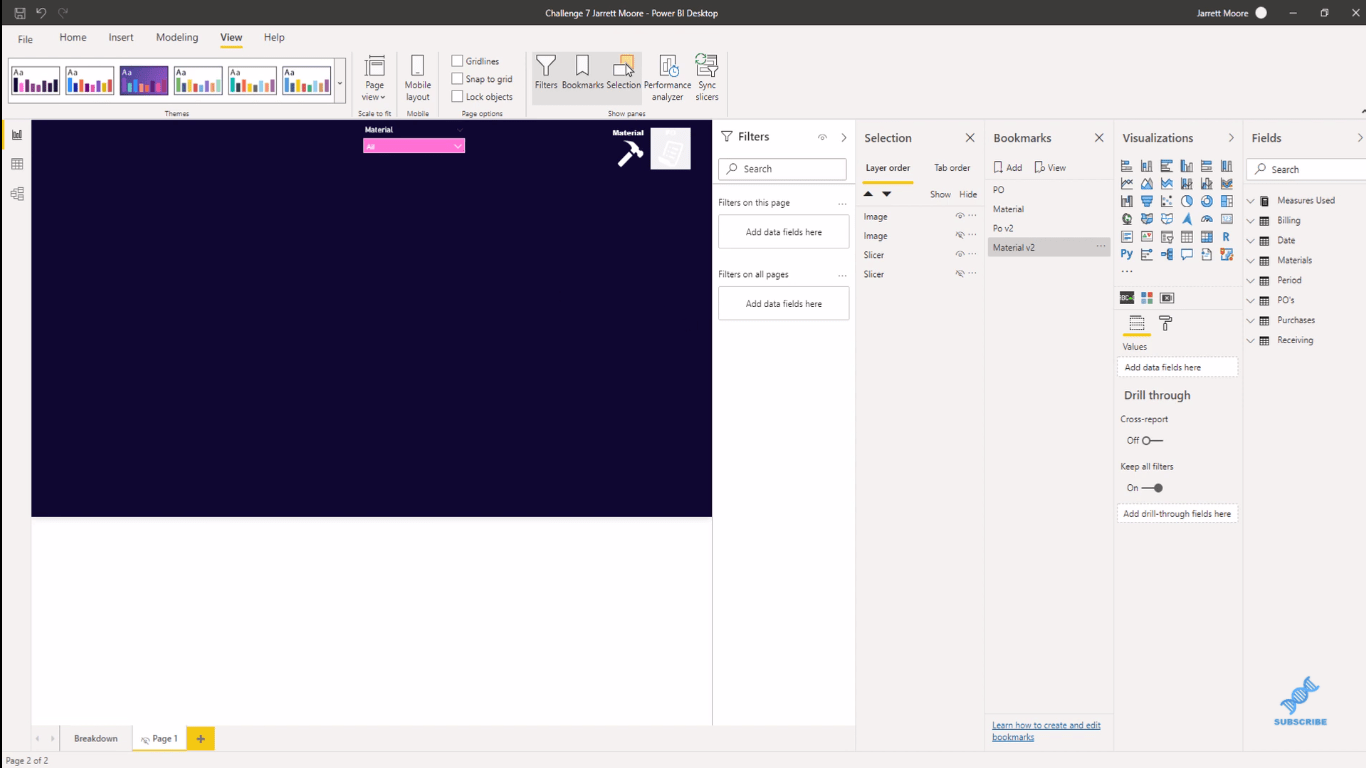Toggle Keep all filters switch
The image size is (1366, 768).
(1152, 488)
